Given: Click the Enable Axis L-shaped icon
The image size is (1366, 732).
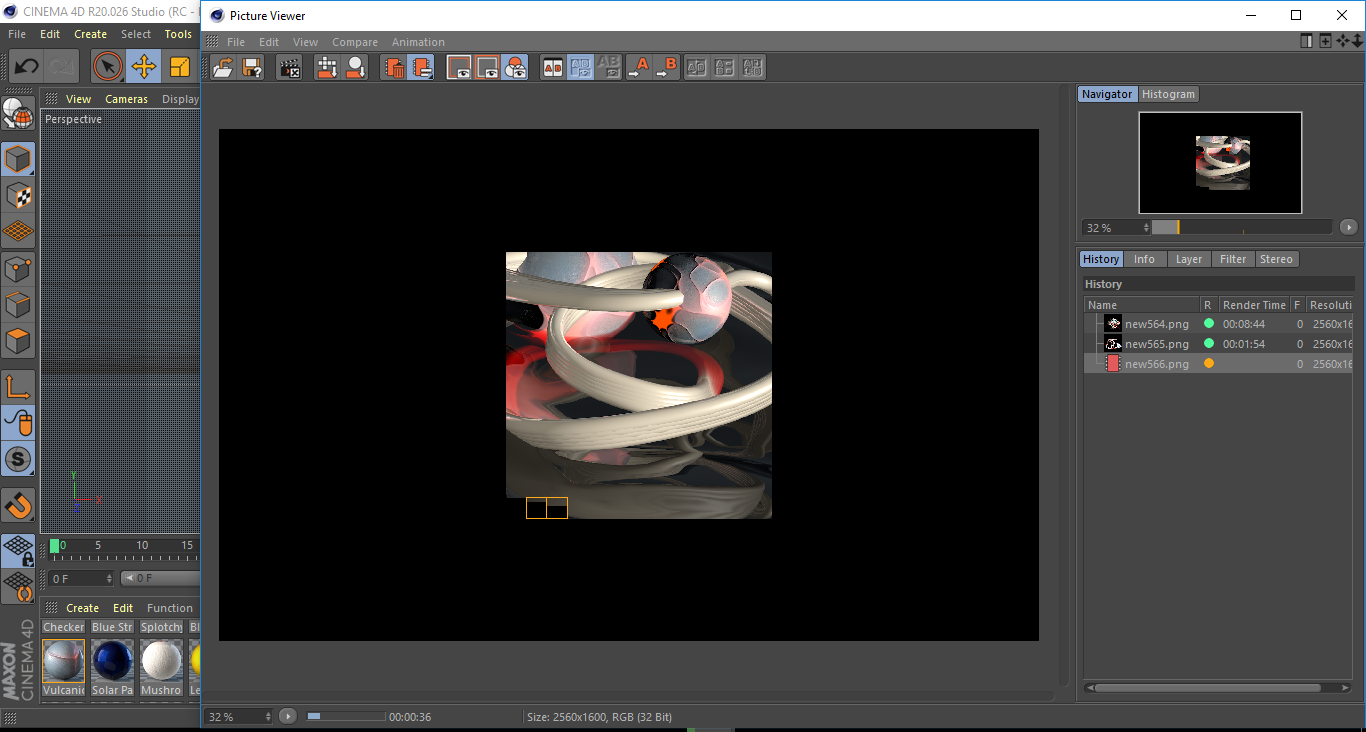Looking at the screenshot, I should (x=18, y=387).
